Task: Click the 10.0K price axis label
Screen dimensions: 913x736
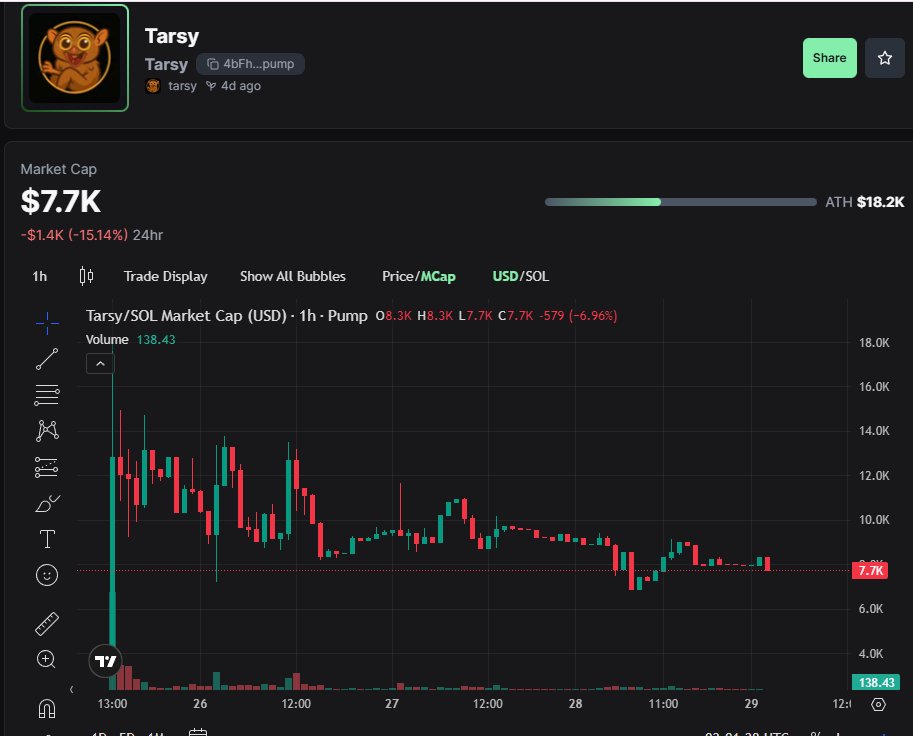Action: point(874,519)
